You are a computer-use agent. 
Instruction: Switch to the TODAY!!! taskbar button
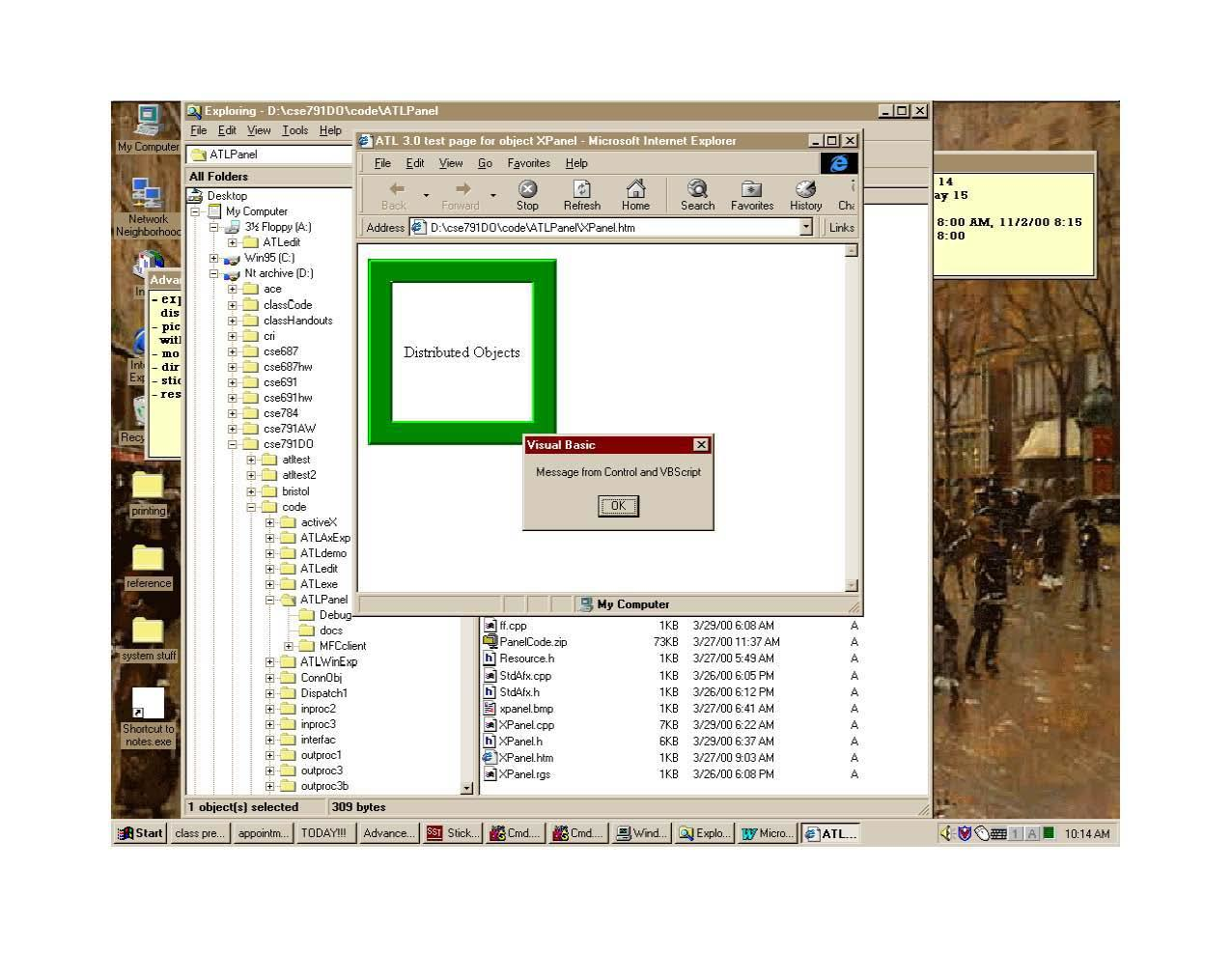324,833
